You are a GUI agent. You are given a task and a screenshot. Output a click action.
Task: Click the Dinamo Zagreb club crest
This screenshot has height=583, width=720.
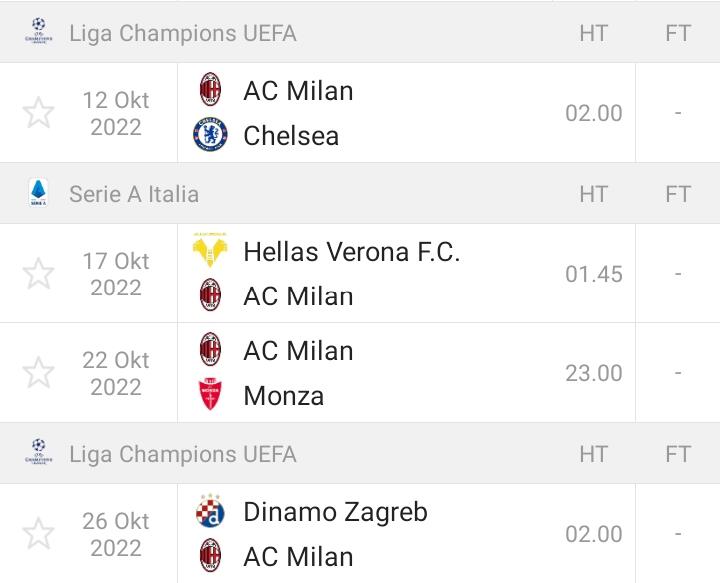pos(211,512)
